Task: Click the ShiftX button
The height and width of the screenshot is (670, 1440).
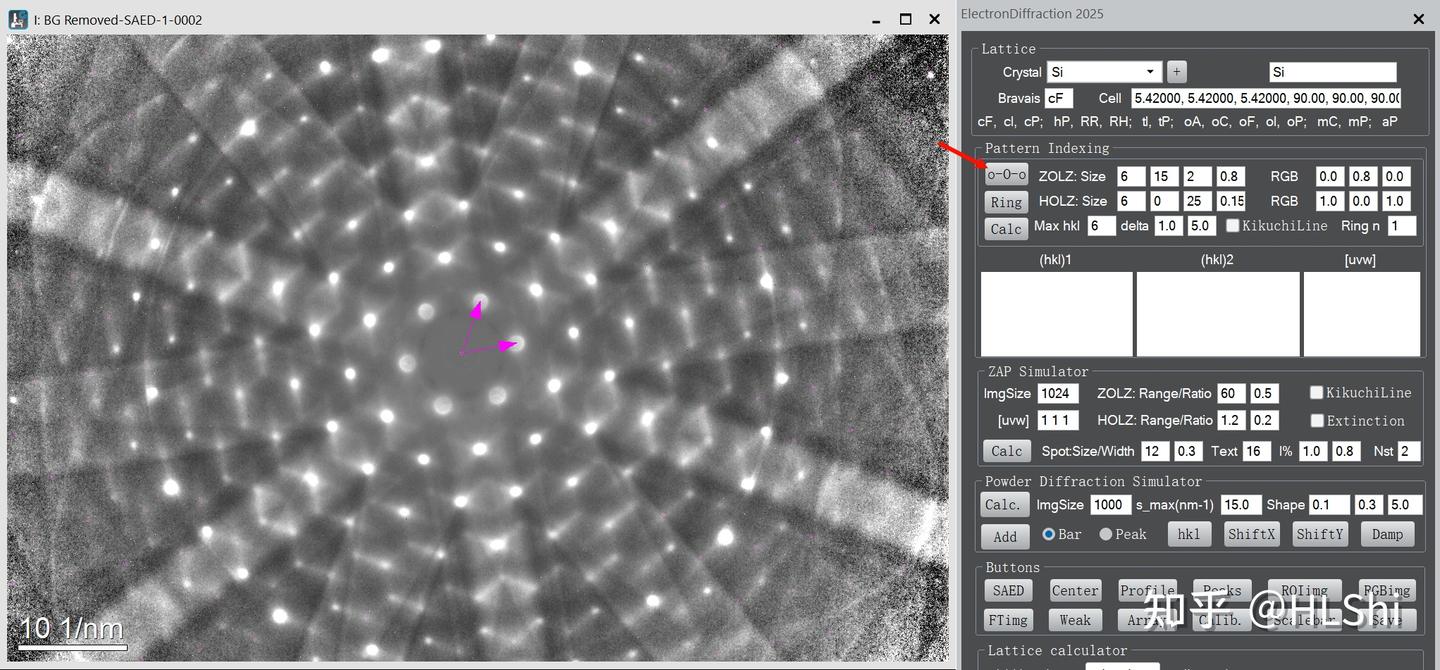Action: pyautogui.click(x=1251, y=534)
